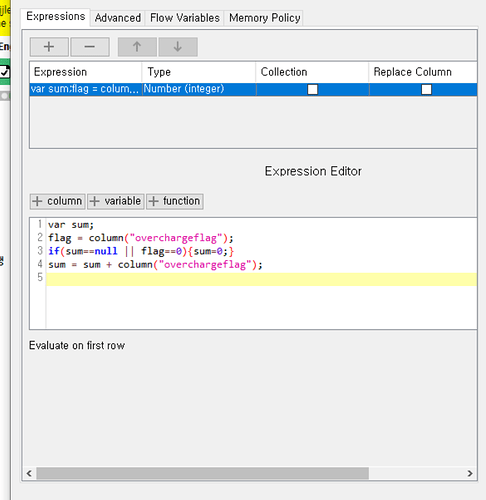Click the horizontal scrollbar right arrow
The height and width of the screenshot is (500, 486).
click(470, 473)
